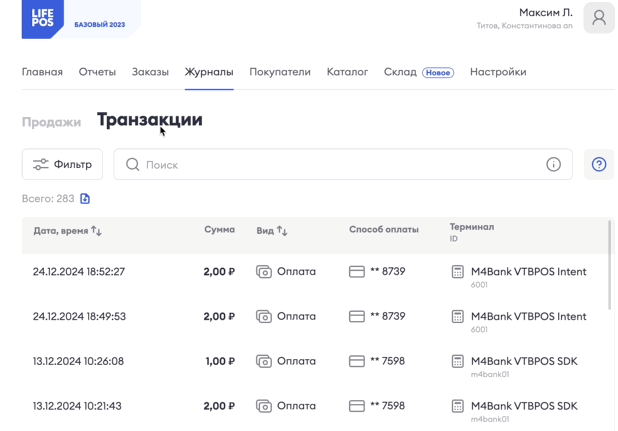Open the Каталог menu tab
Viewport: 618px width, 431px height.
(x=347, y=72)
